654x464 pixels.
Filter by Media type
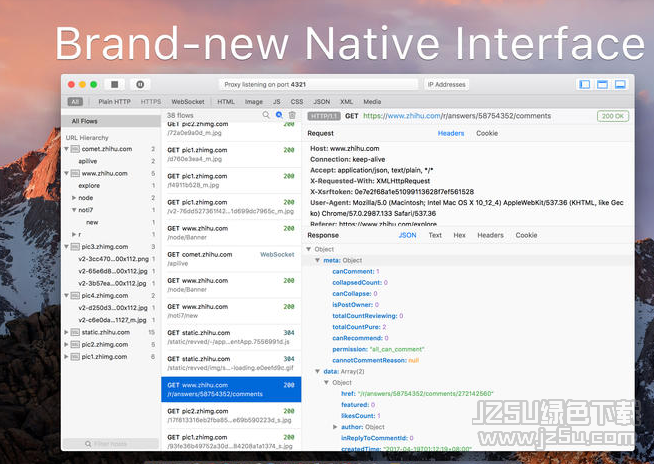point(372,101)
